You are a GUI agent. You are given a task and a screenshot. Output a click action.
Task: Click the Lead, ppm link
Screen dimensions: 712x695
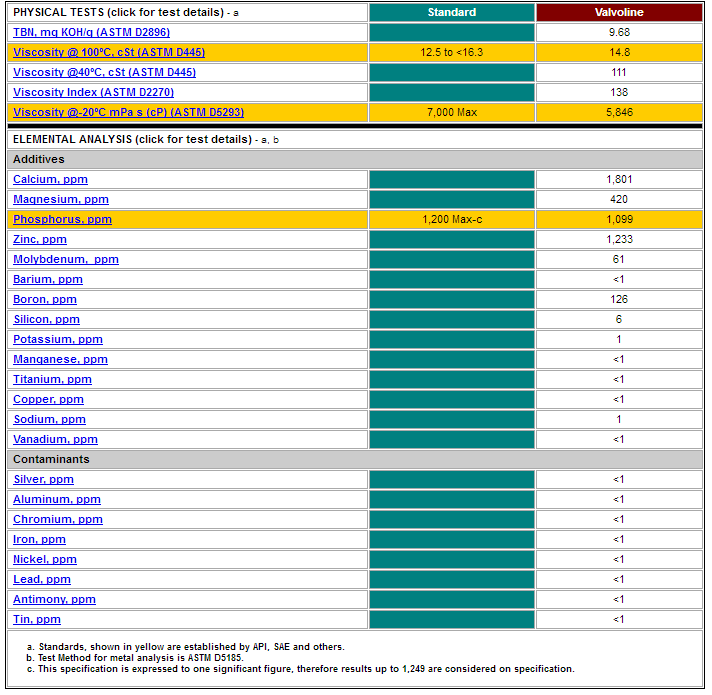click(42, 579)
